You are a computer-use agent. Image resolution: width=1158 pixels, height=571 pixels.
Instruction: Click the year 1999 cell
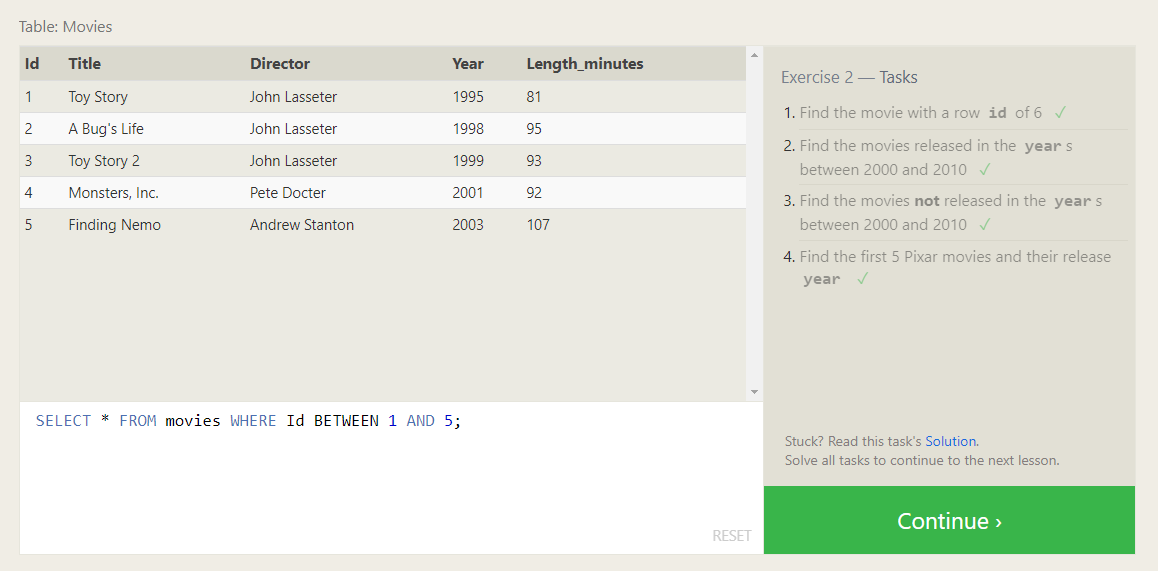click(x=468, y=161)
